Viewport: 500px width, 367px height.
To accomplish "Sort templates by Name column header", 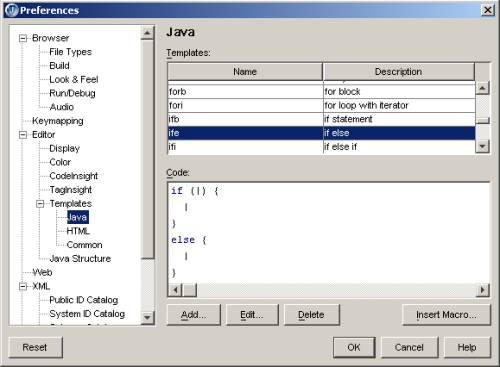I will click(x=245, y=72).
